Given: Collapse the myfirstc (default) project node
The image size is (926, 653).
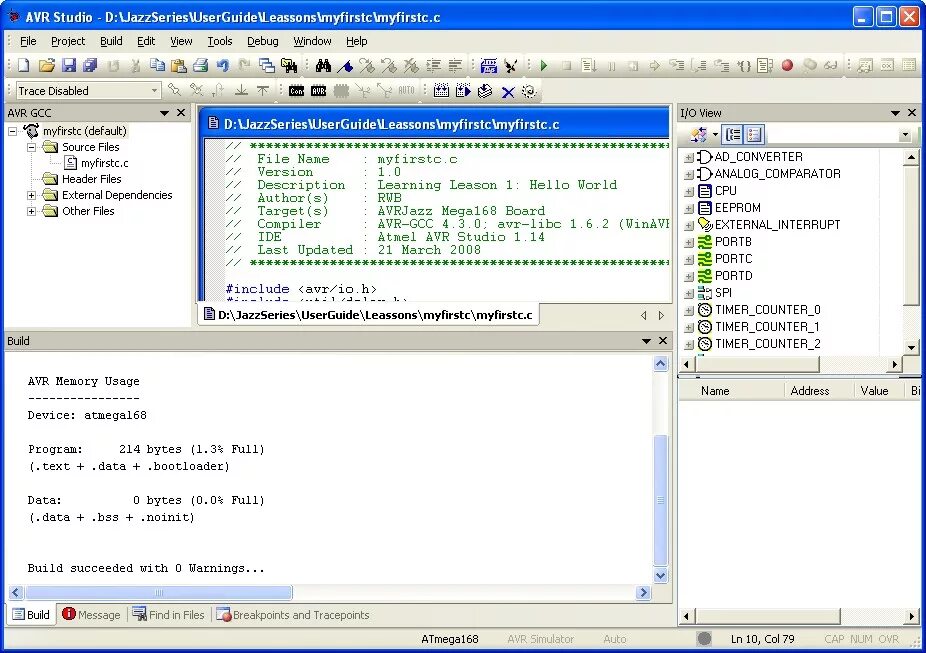Looking at the screenshot, I should [x=13, y=131].
